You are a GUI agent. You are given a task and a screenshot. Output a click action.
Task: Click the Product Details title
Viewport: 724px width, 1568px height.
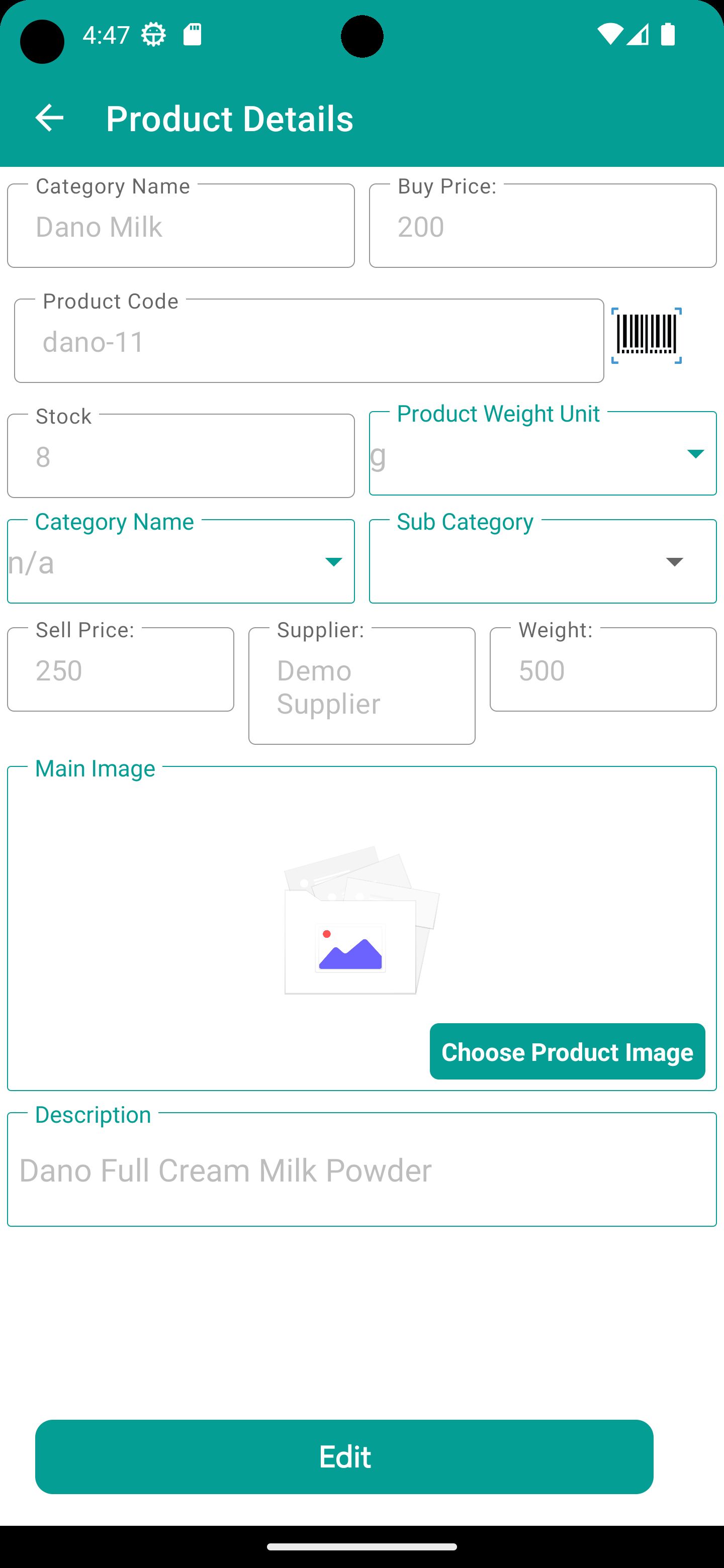(230, 118)
